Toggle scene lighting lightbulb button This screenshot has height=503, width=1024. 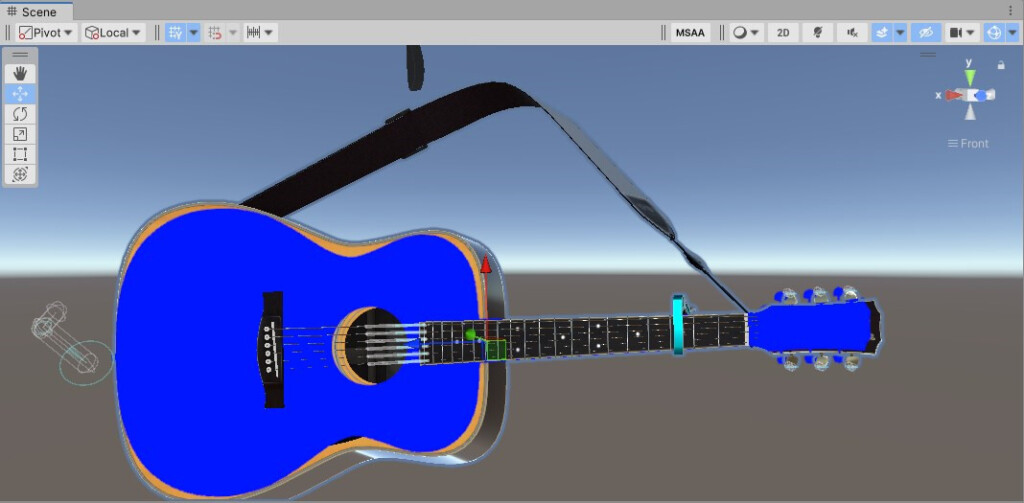click(x=817, y=33)
